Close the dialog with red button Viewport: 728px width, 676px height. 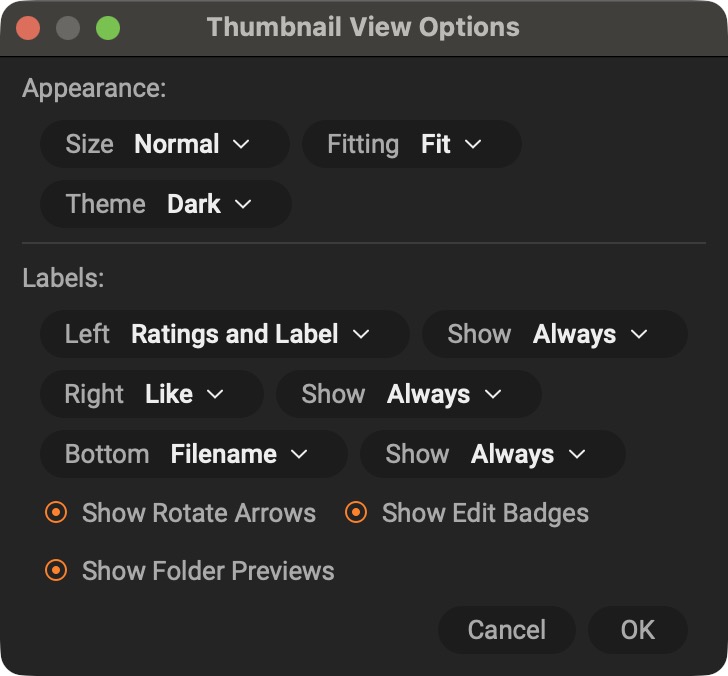[29, 27]
